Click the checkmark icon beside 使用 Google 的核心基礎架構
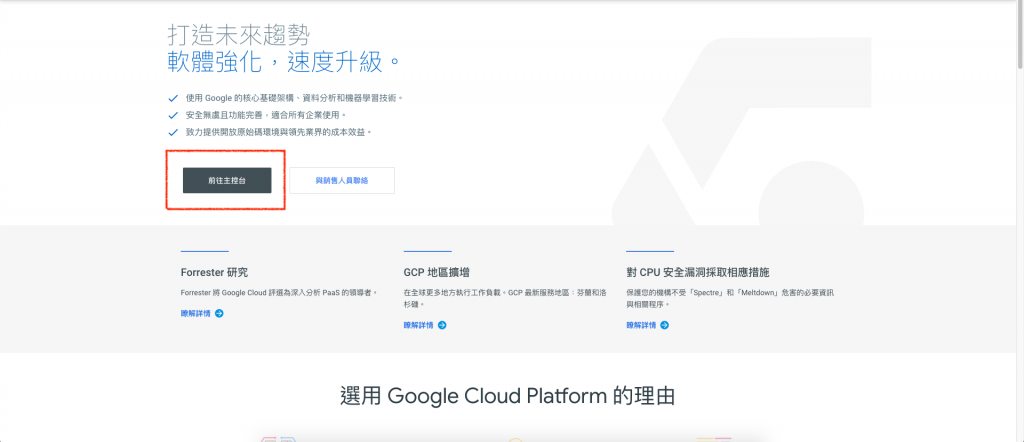1024x442 pixels. click(x=173, y=99)
